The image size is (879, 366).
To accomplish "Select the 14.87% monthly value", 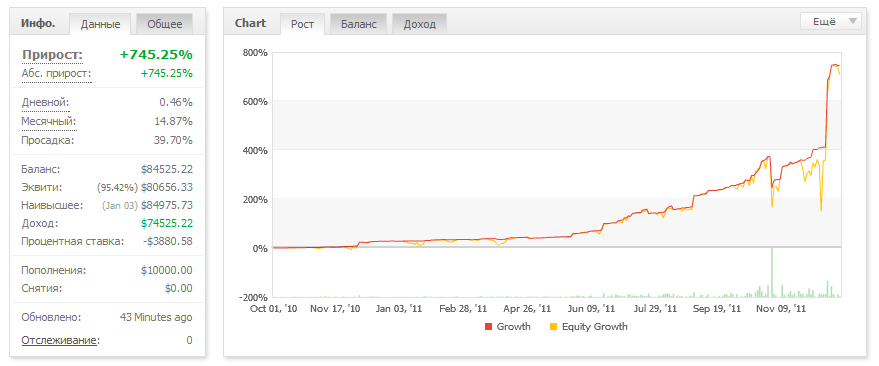I will [173, 121].
